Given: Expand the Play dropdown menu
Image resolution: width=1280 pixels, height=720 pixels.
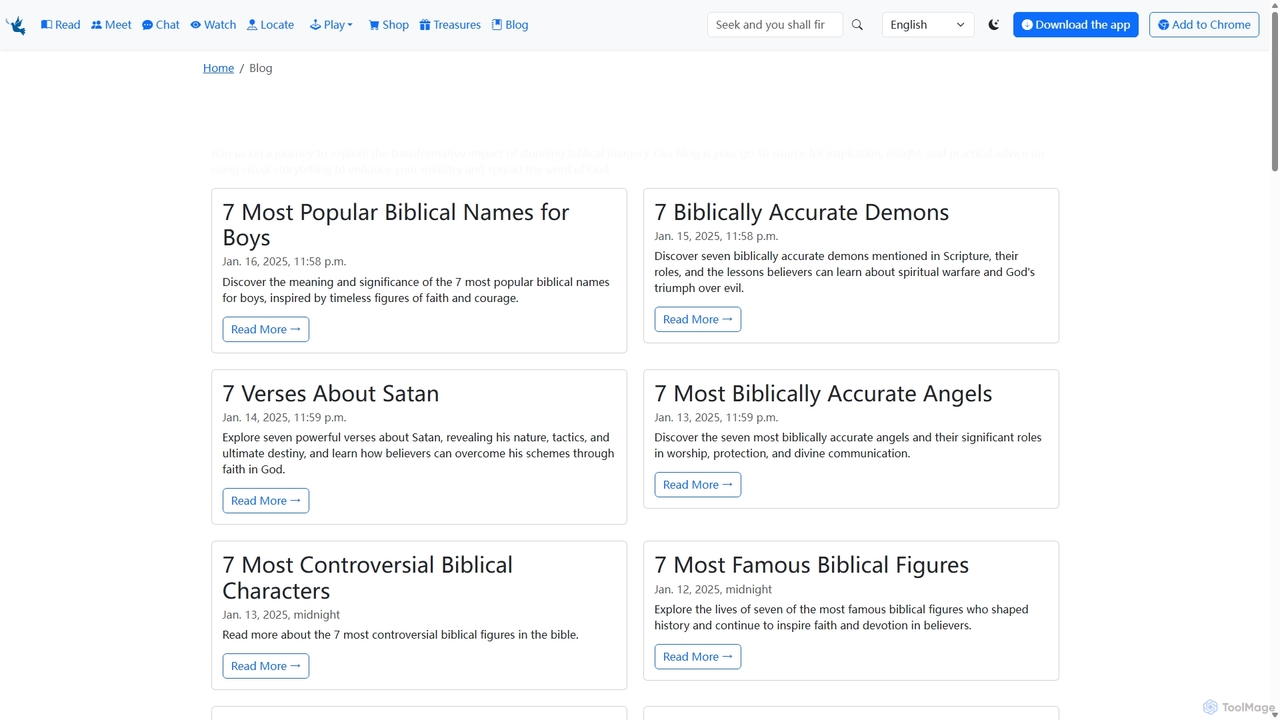Looking at the screenshot, I should click(x=331, y=25).
